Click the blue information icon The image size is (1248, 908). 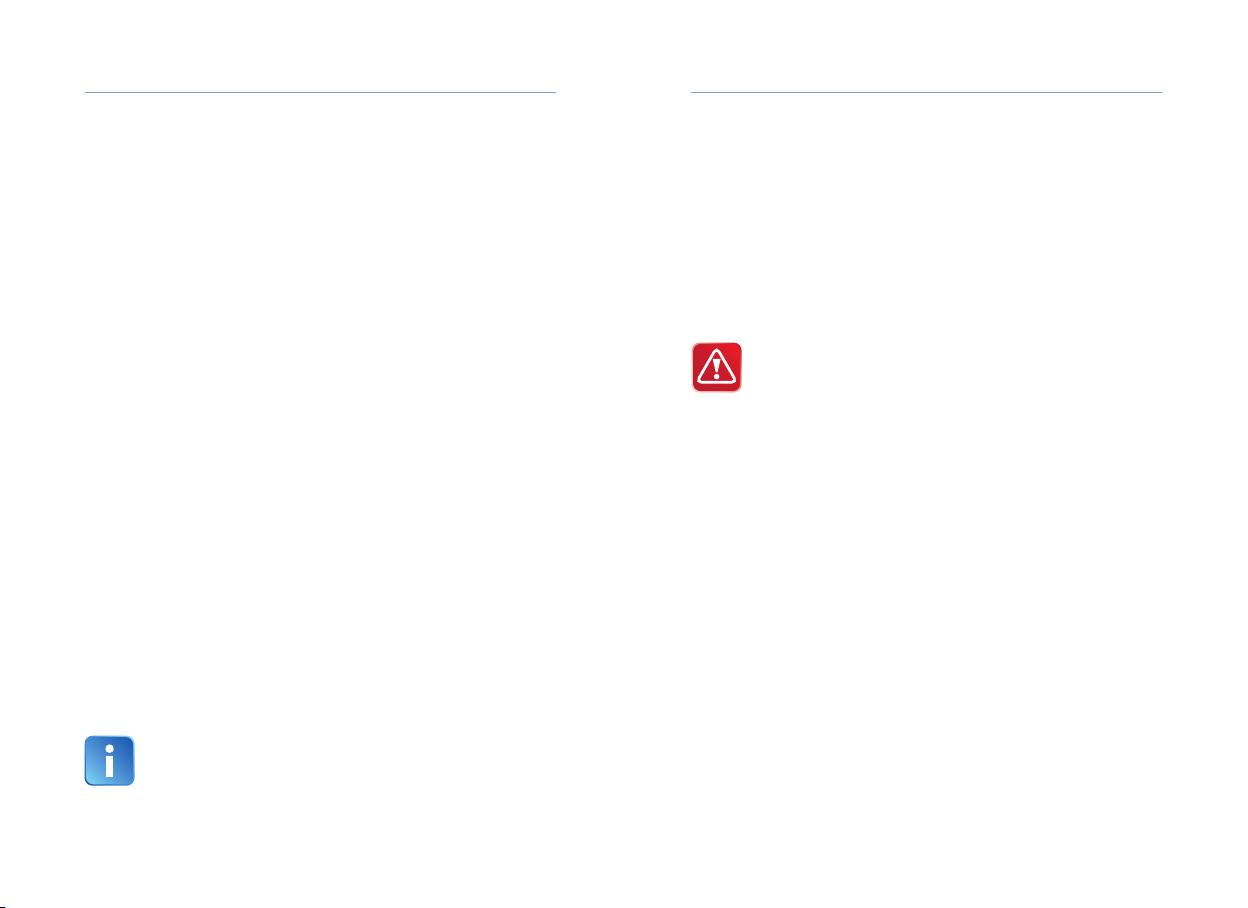pos(109,762)
